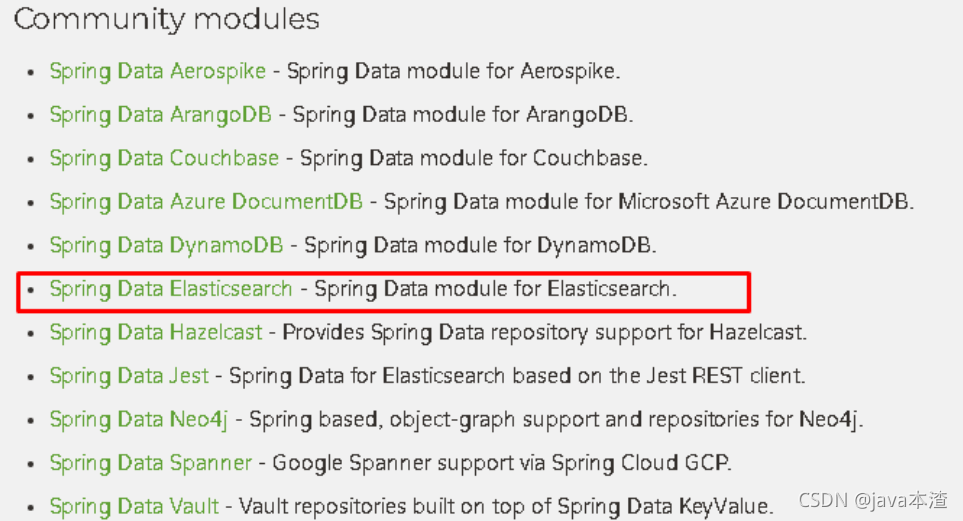
Task: Open the Spring Data ArangoDB link
Action: tap(160, 116)
